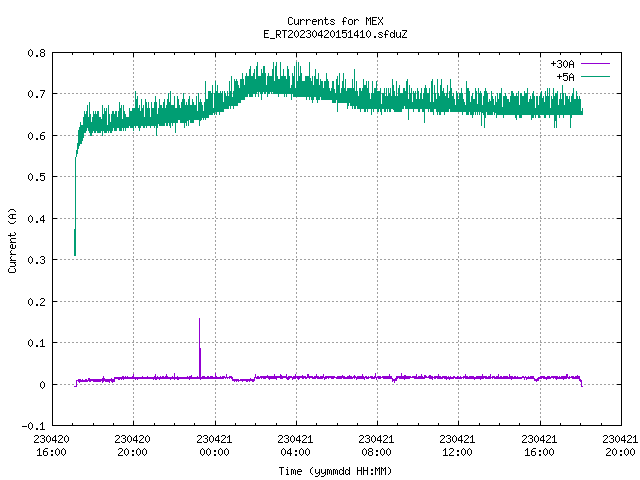The height and width of the screenshot is (480, 640).
Task: Click the y-axis tick value 0.8
Action: pyautogui.click(x=37, y=53)
